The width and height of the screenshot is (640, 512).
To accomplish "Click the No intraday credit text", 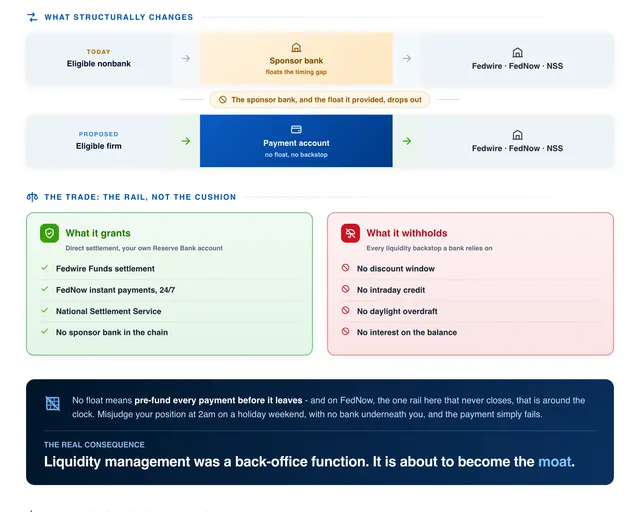I will 391,290.
